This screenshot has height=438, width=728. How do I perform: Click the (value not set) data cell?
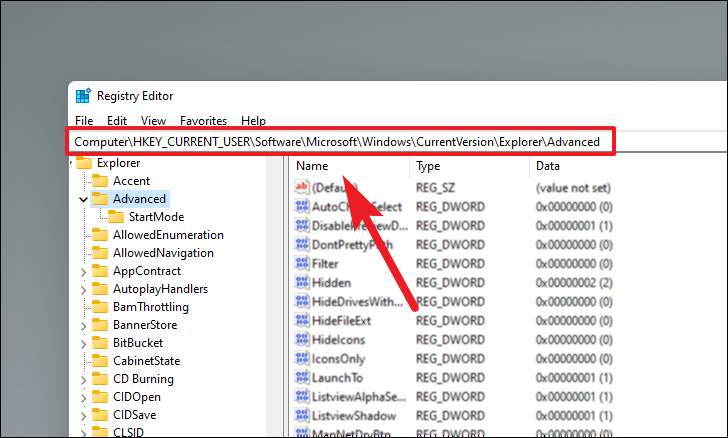pyautogui.click(x=573, y=188)
